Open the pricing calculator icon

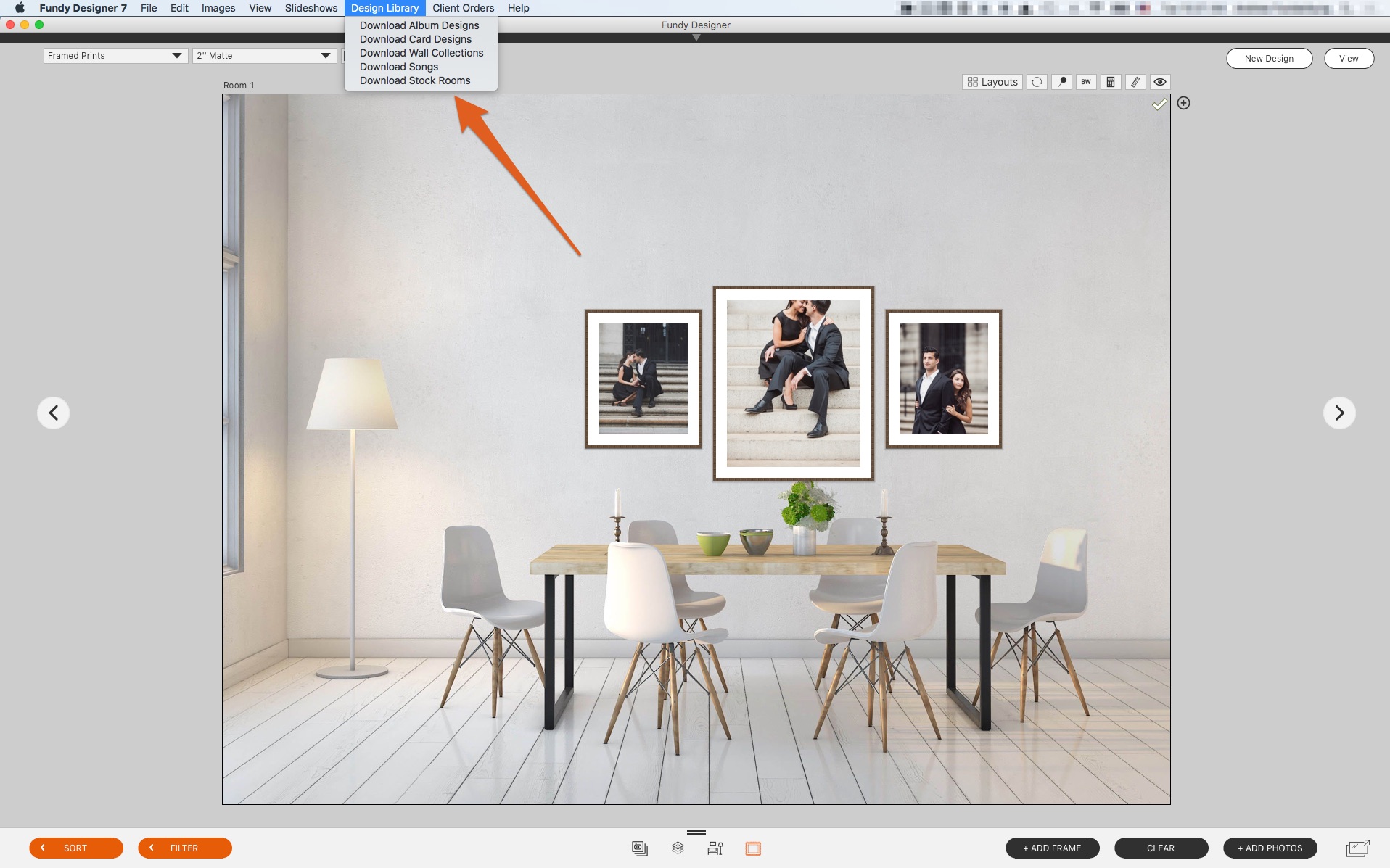[1110, 82]
